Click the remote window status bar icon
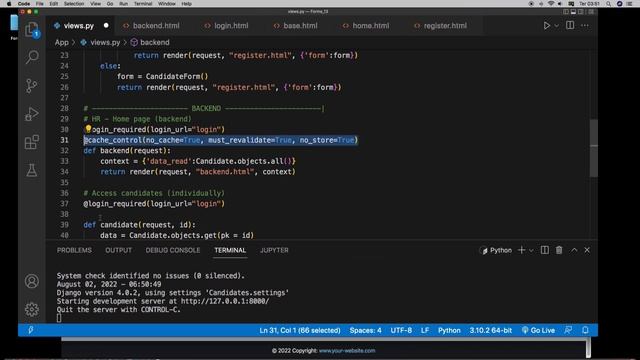Screen dimensions: 640x360 coord(31,330)
